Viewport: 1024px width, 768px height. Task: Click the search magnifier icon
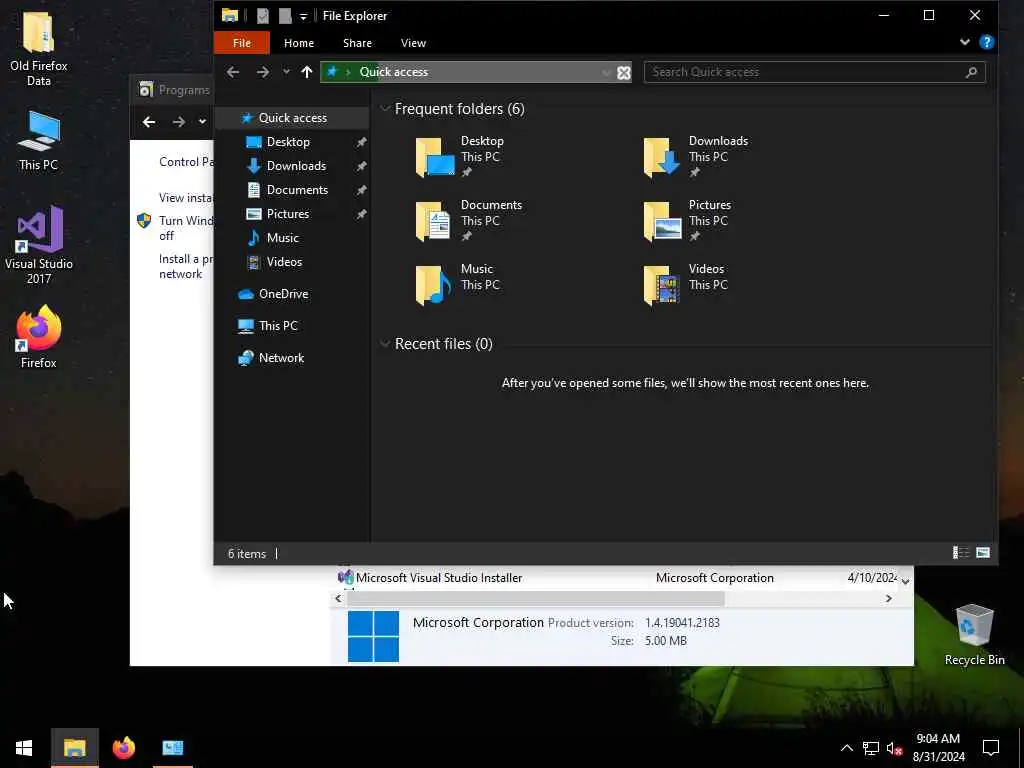[x=971, y=72]
